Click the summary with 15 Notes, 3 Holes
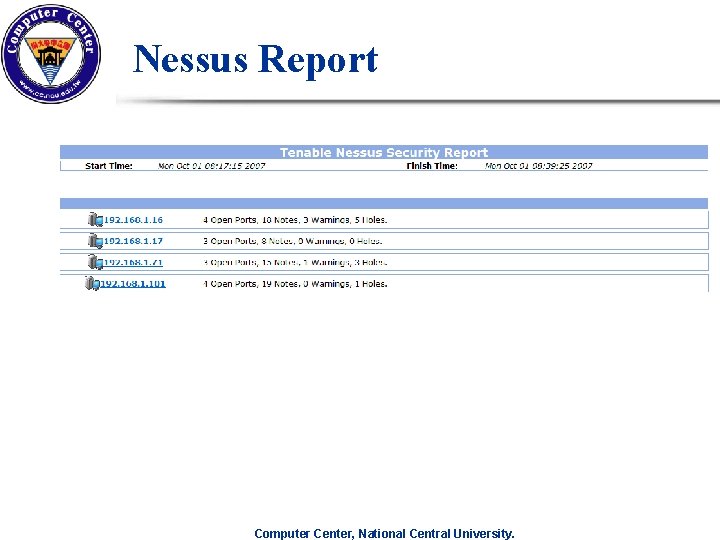Screen dimensions: 720x540 pos(295,262)
